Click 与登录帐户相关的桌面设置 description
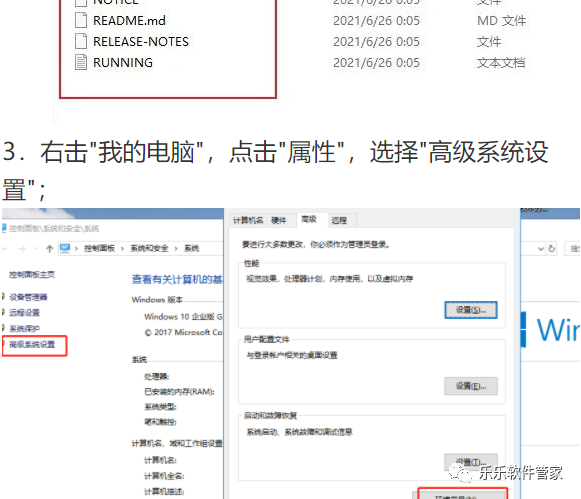581x499 pixels. click(292, 355)
